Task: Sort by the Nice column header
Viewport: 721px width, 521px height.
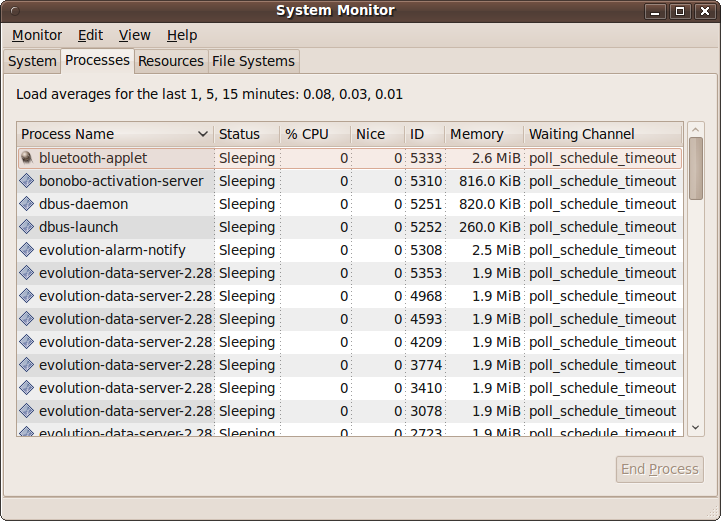Action: point(378,134)
